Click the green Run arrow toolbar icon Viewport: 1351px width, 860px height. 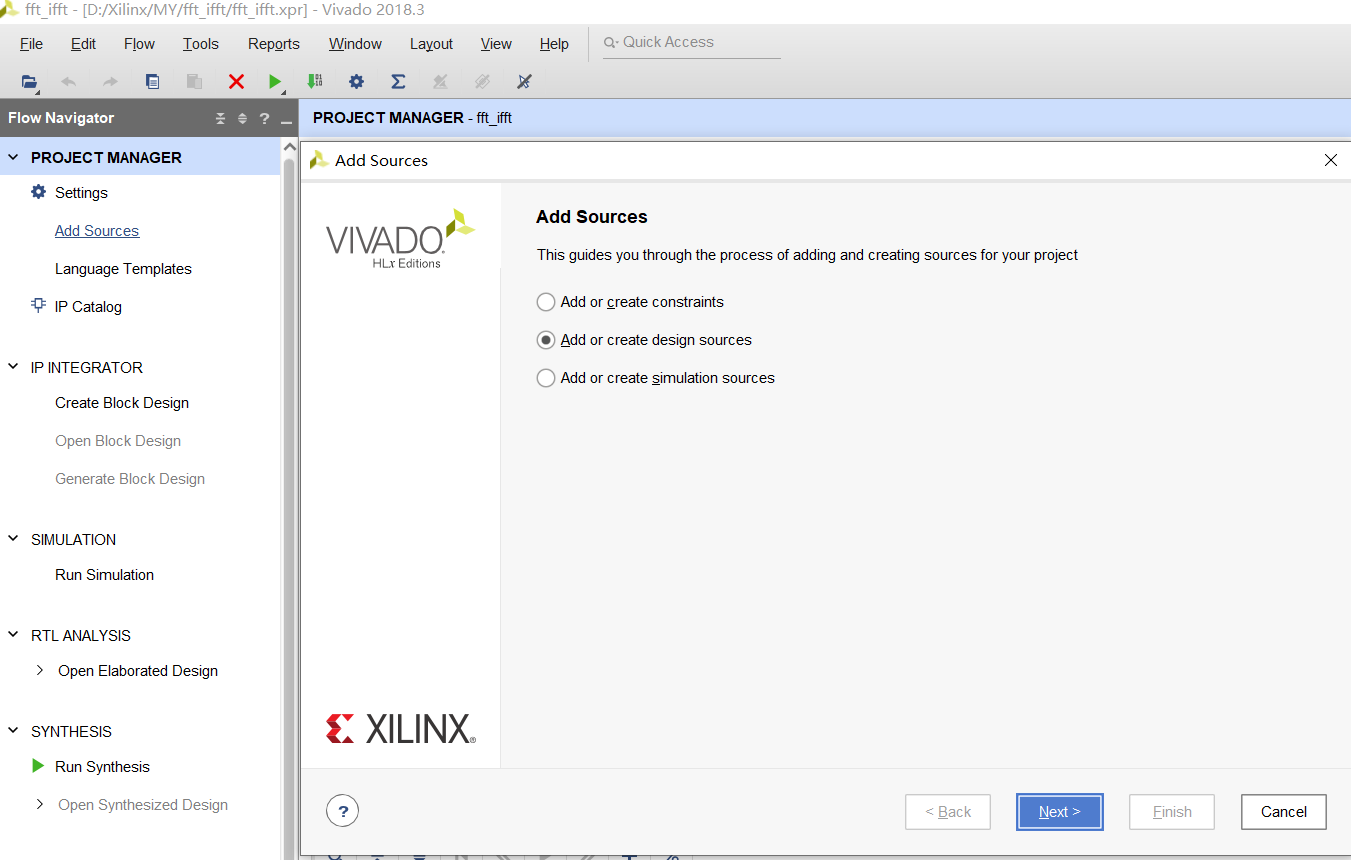(275, 82)
